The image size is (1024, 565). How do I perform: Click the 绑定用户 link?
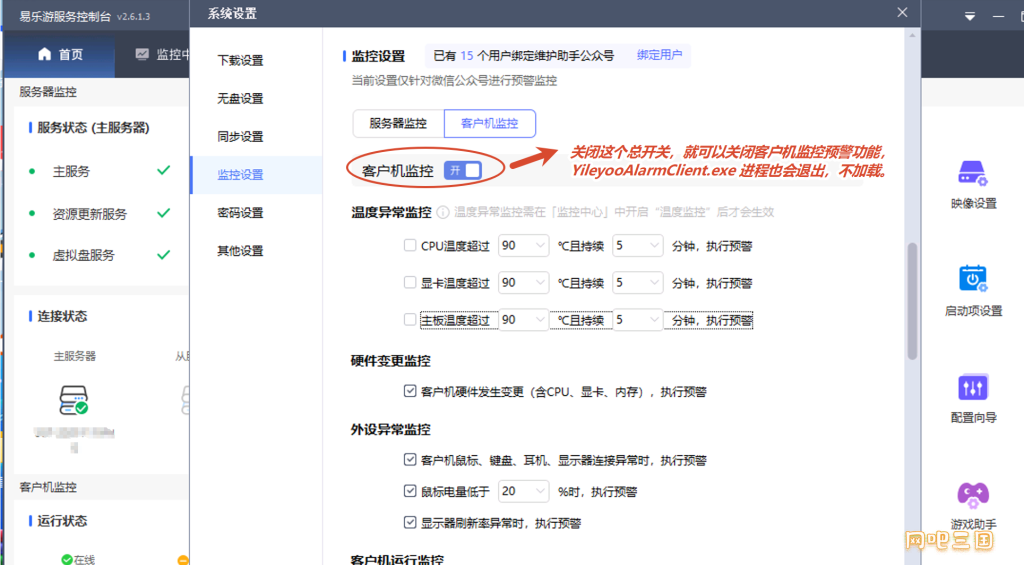point(659,56)
